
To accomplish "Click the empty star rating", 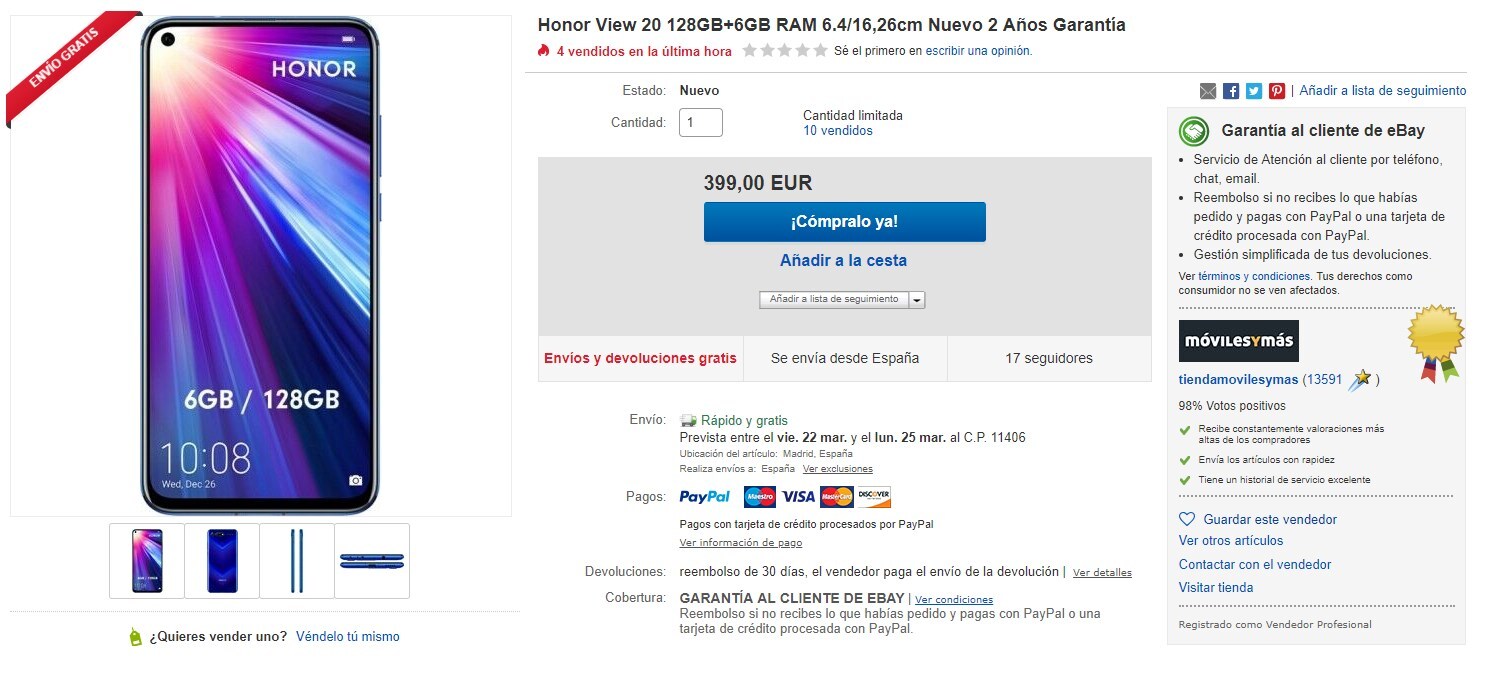I will [x=785, y=51].
